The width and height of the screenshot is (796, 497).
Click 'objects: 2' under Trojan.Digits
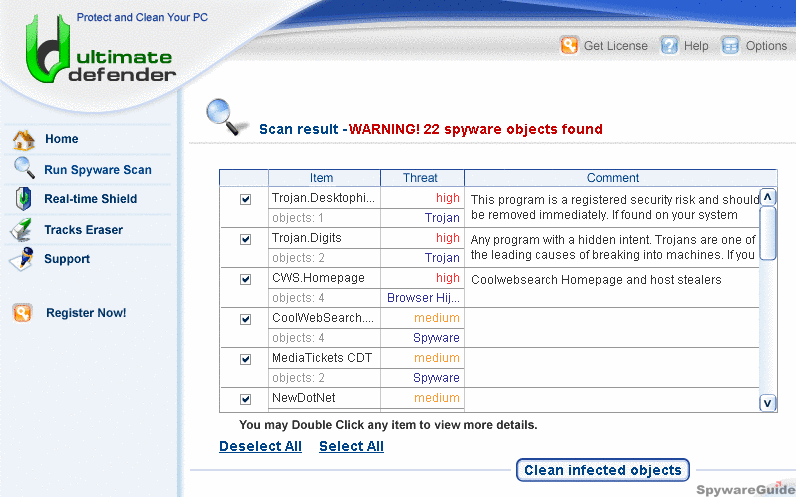click(x=298, y=258)
